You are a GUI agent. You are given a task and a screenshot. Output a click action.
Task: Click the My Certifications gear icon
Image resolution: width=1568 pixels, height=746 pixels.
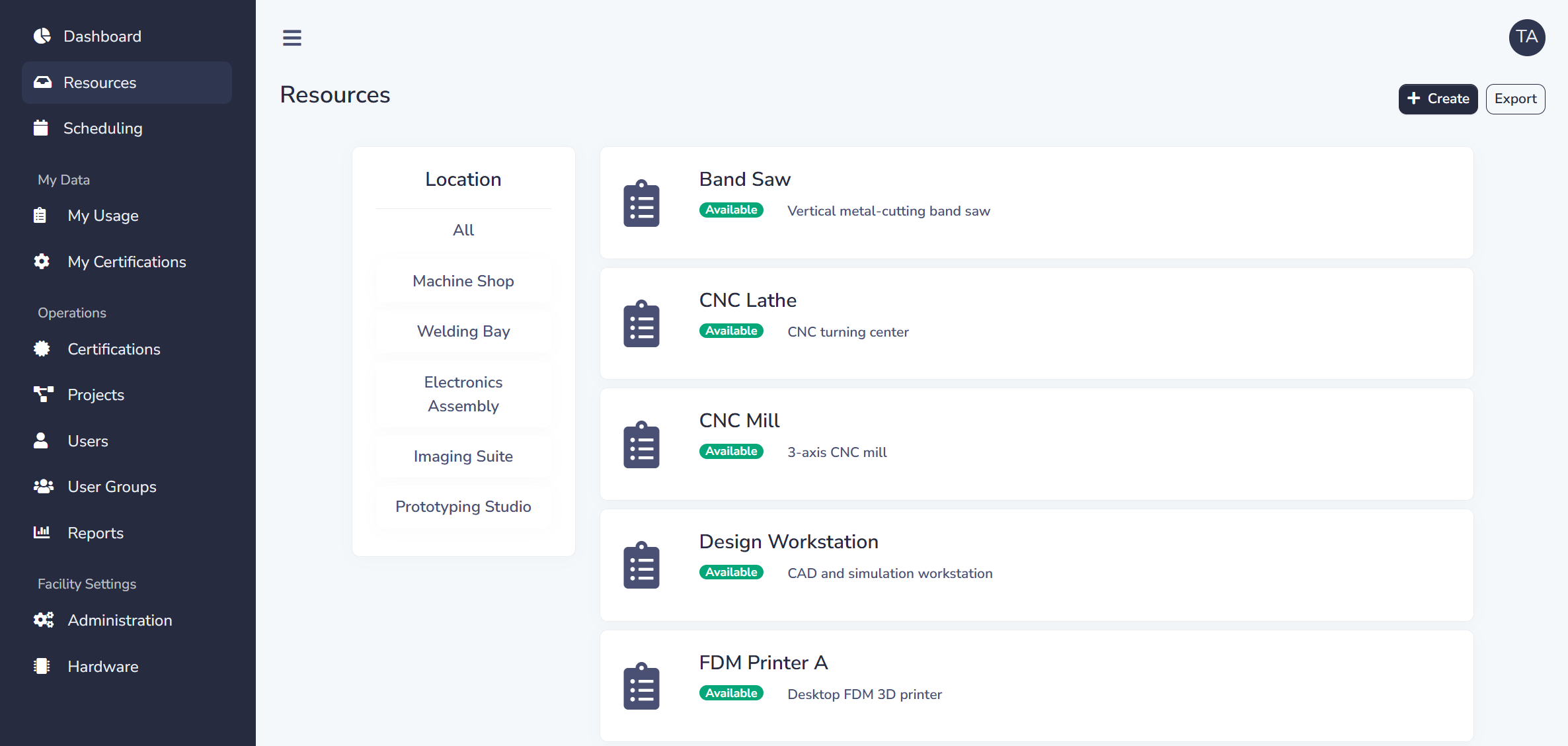coord(42,261)
